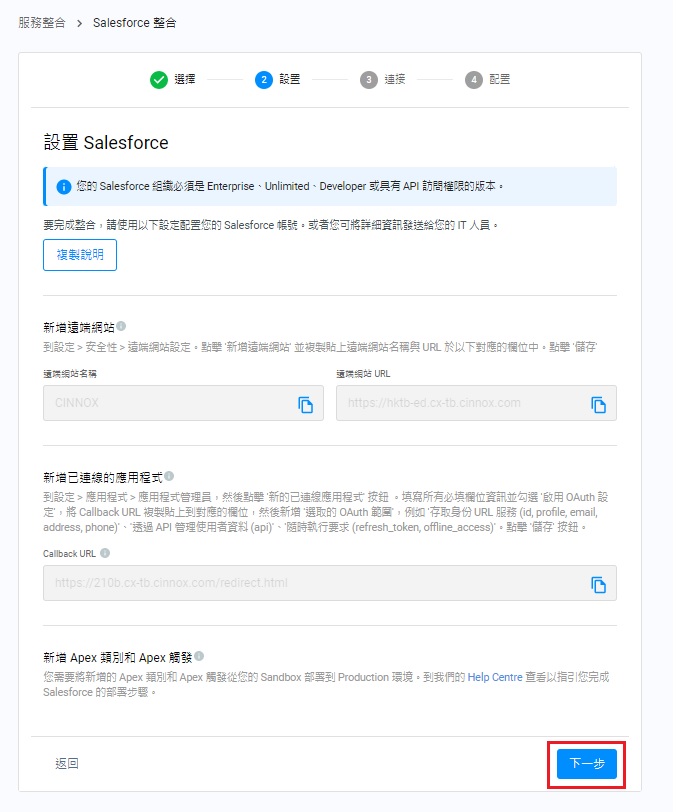
Task: Show info tooltip beside 新增已連線的應用程式
Action: pyautogui.click(x=169, y=476)
